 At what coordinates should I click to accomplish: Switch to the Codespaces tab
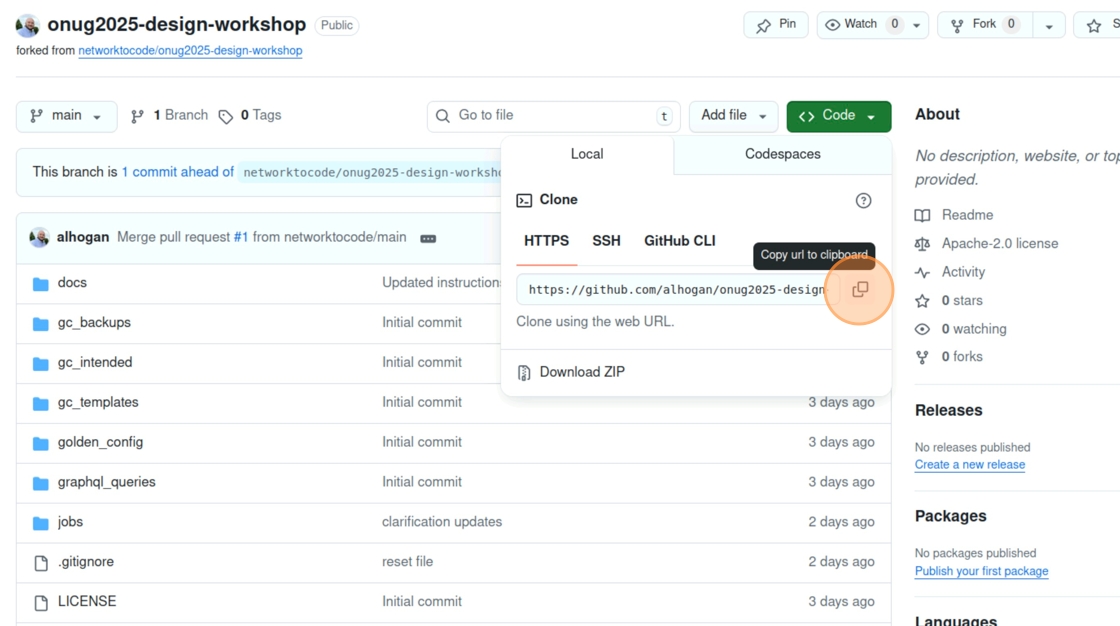(783, 154)
